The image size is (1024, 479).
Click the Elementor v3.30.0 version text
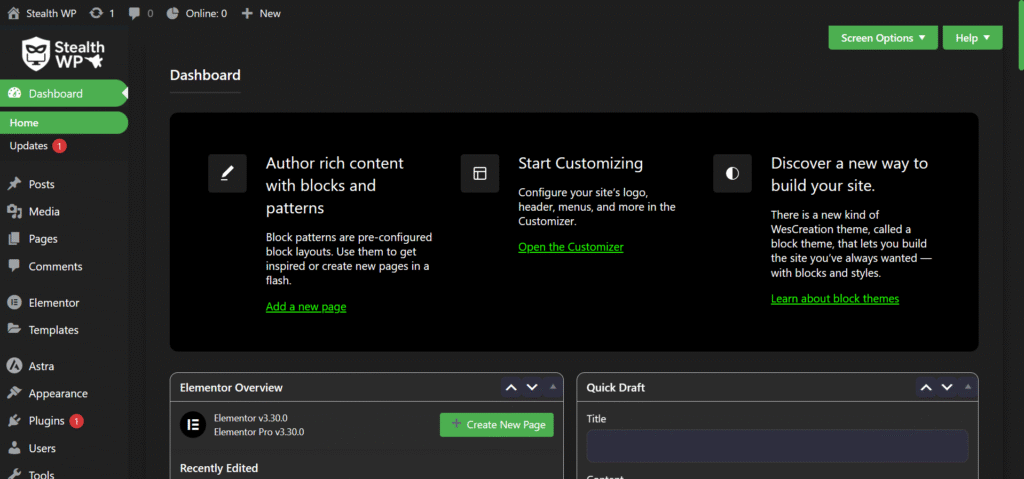coord(251,418)
